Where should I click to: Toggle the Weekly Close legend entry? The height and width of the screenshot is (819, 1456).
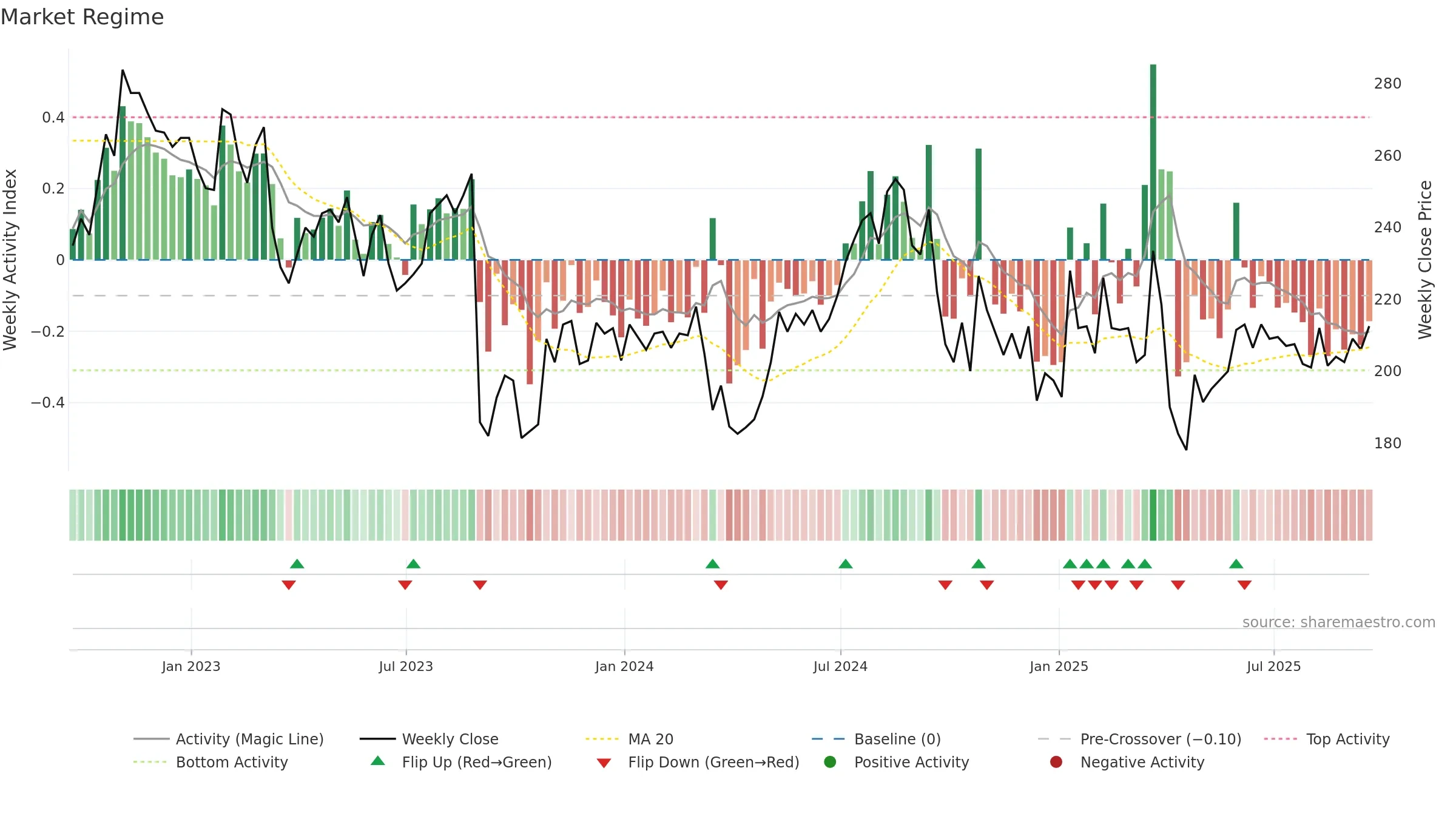(x=429, y=739)
